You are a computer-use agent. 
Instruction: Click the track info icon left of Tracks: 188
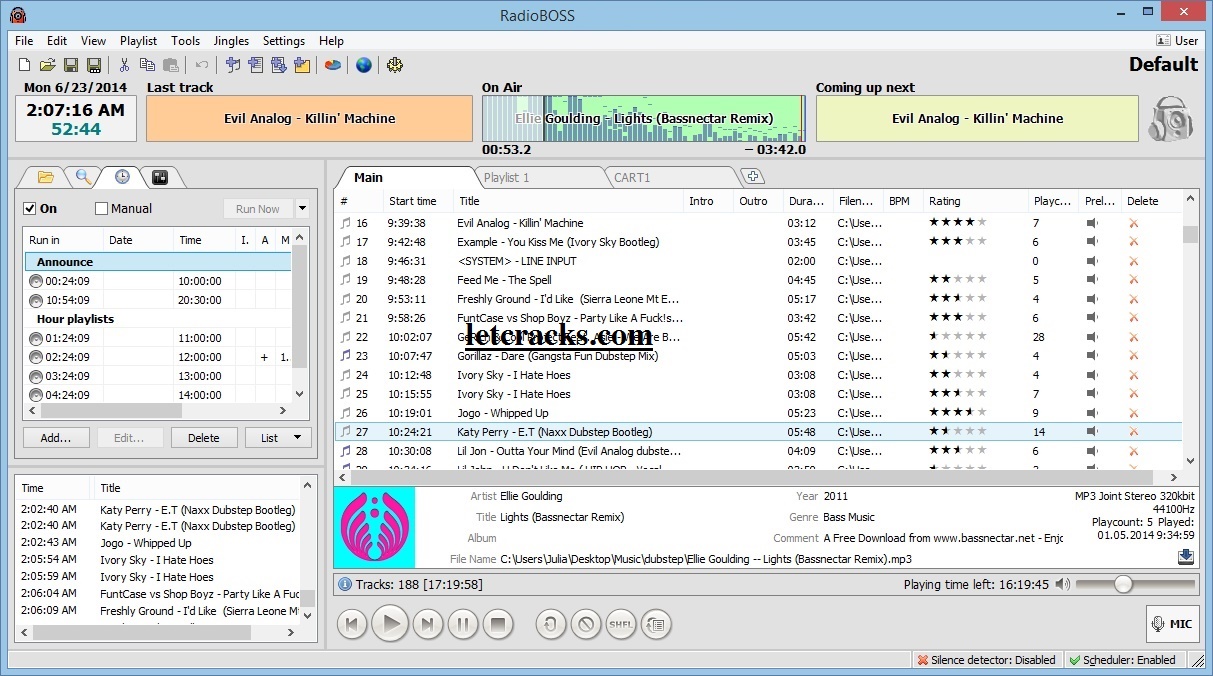345,584
